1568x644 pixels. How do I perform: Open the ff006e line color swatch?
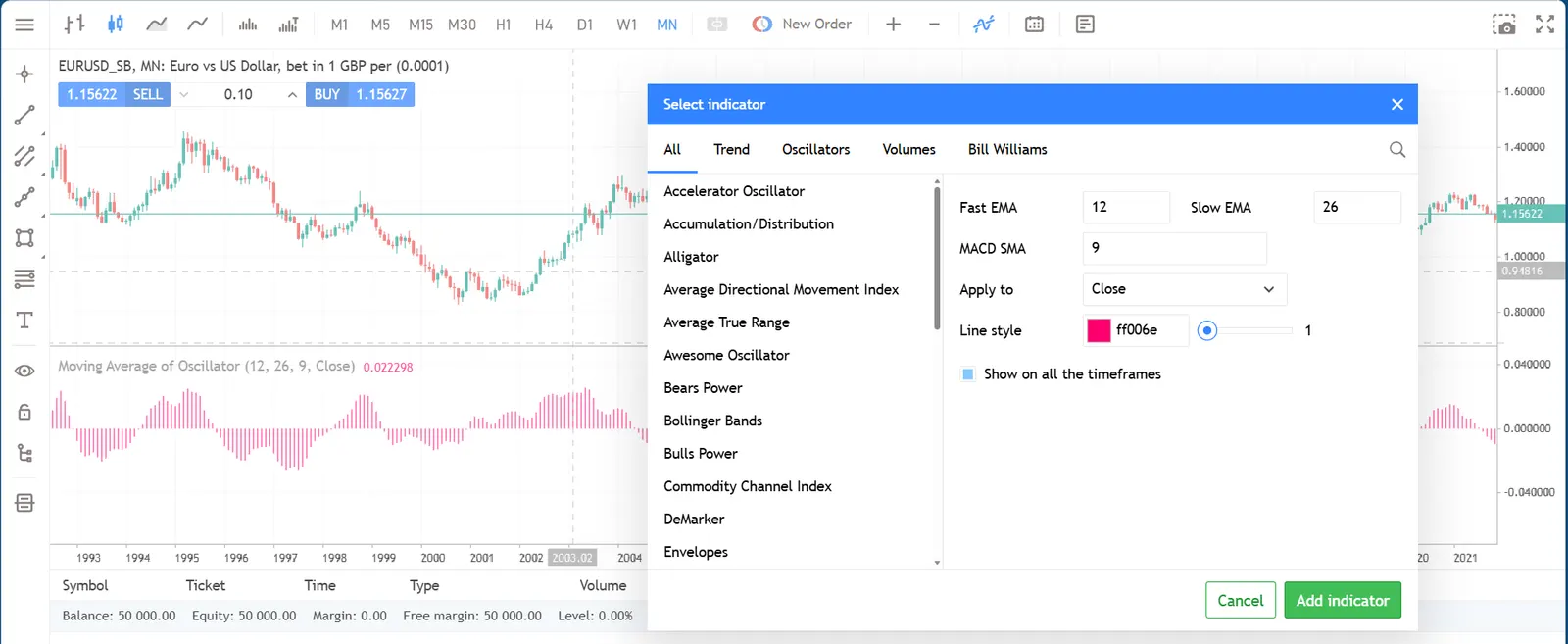point(1099,330)
